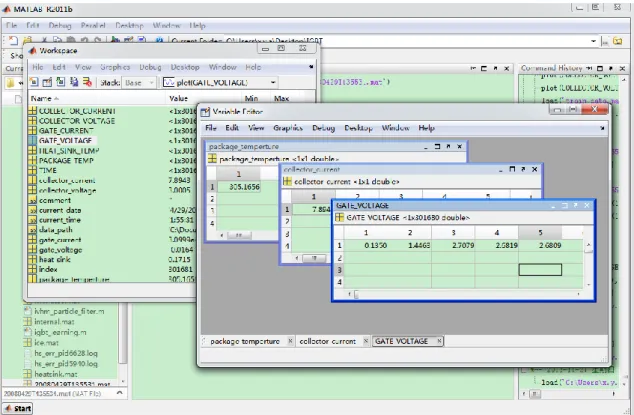Dock the Variable Editor window arrow

(602, 128)
